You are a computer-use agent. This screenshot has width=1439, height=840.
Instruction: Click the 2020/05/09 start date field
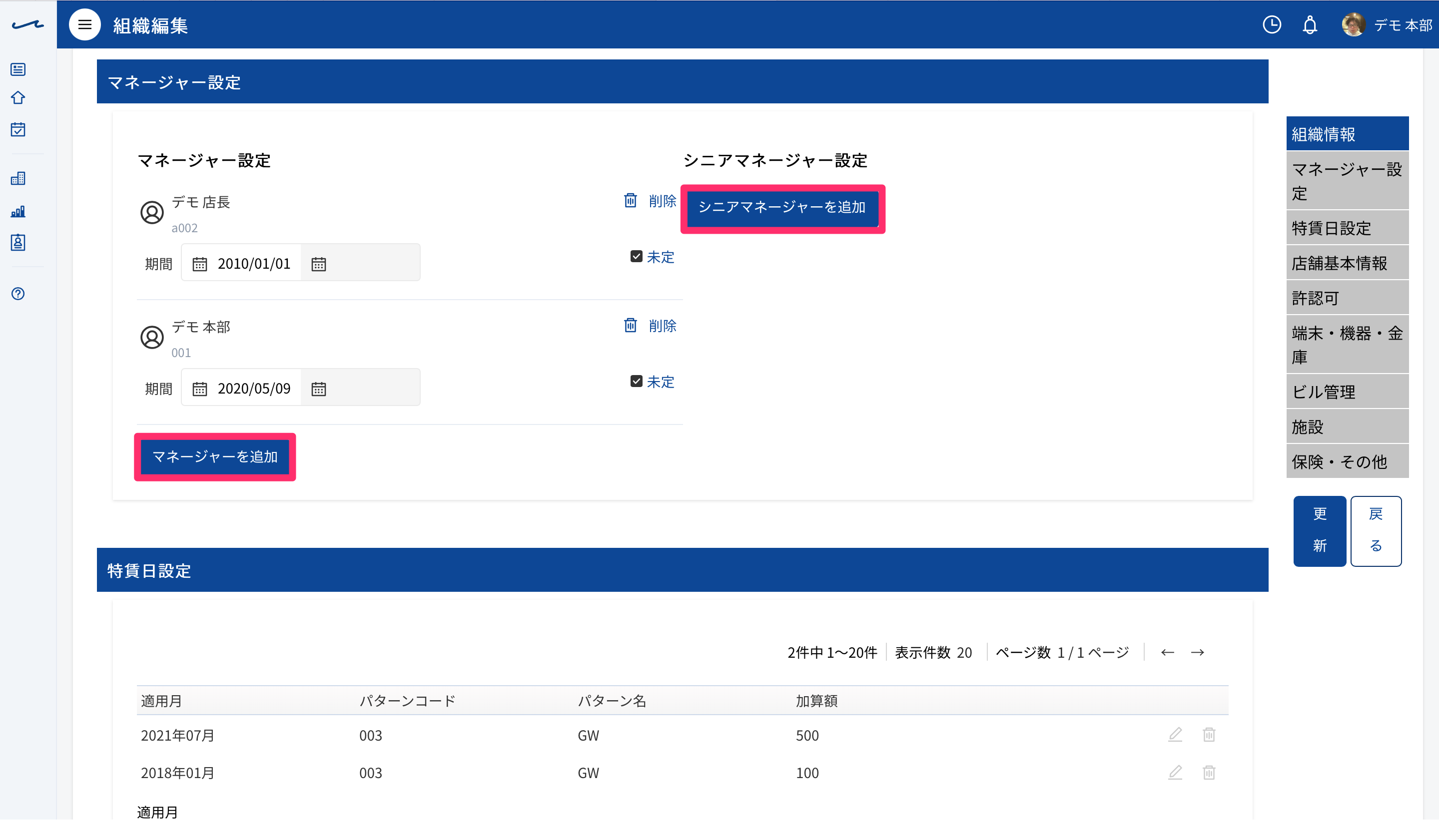[241, 388]
